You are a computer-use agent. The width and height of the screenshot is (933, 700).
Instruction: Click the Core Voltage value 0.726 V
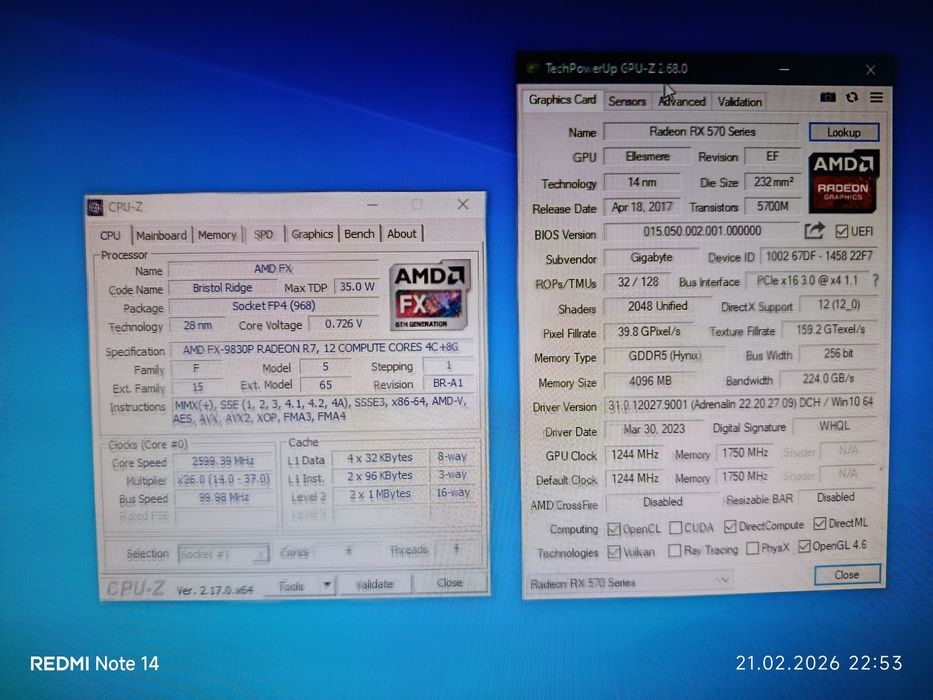(x=343, y=323)
